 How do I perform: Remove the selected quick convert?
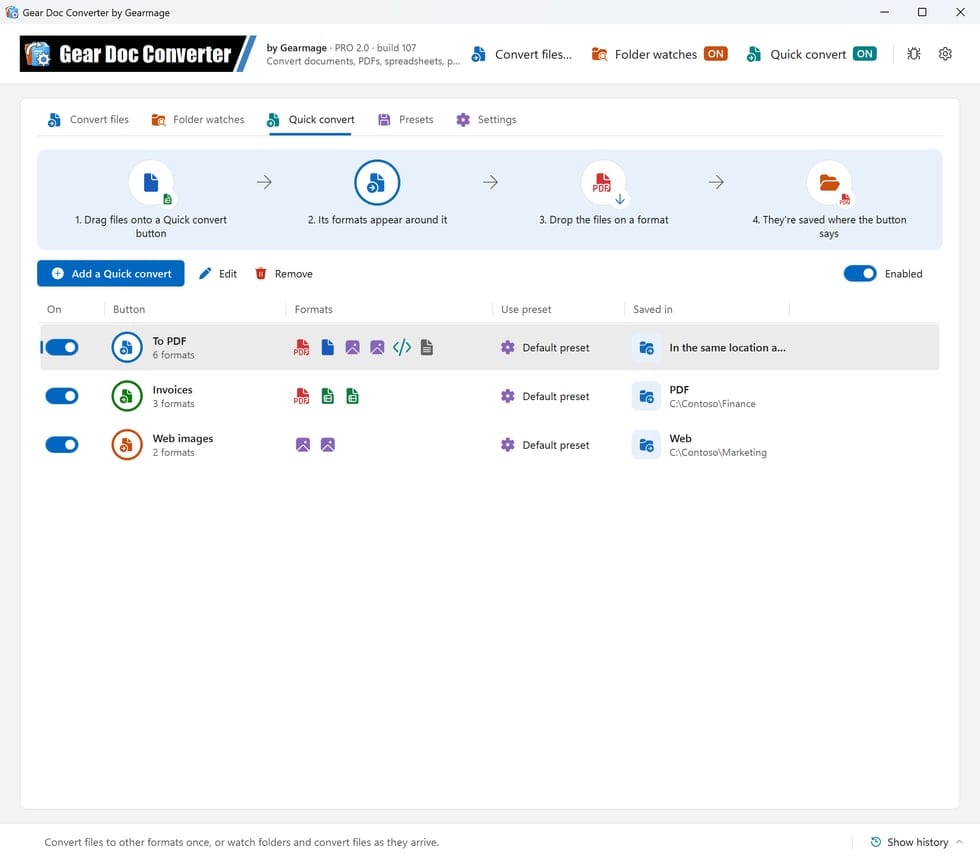click(x=284, y=274)
